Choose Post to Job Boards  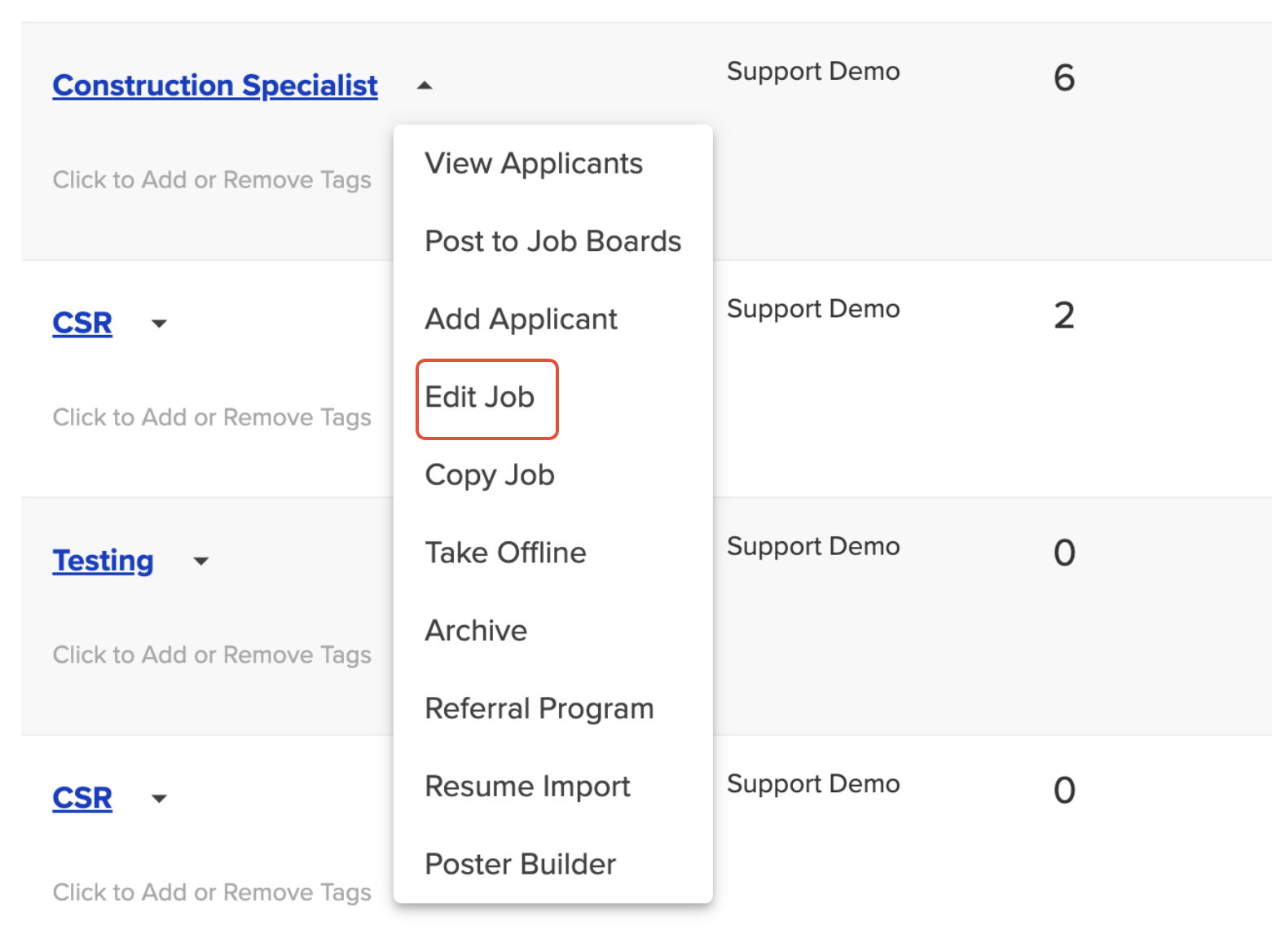tap(552, 241)
